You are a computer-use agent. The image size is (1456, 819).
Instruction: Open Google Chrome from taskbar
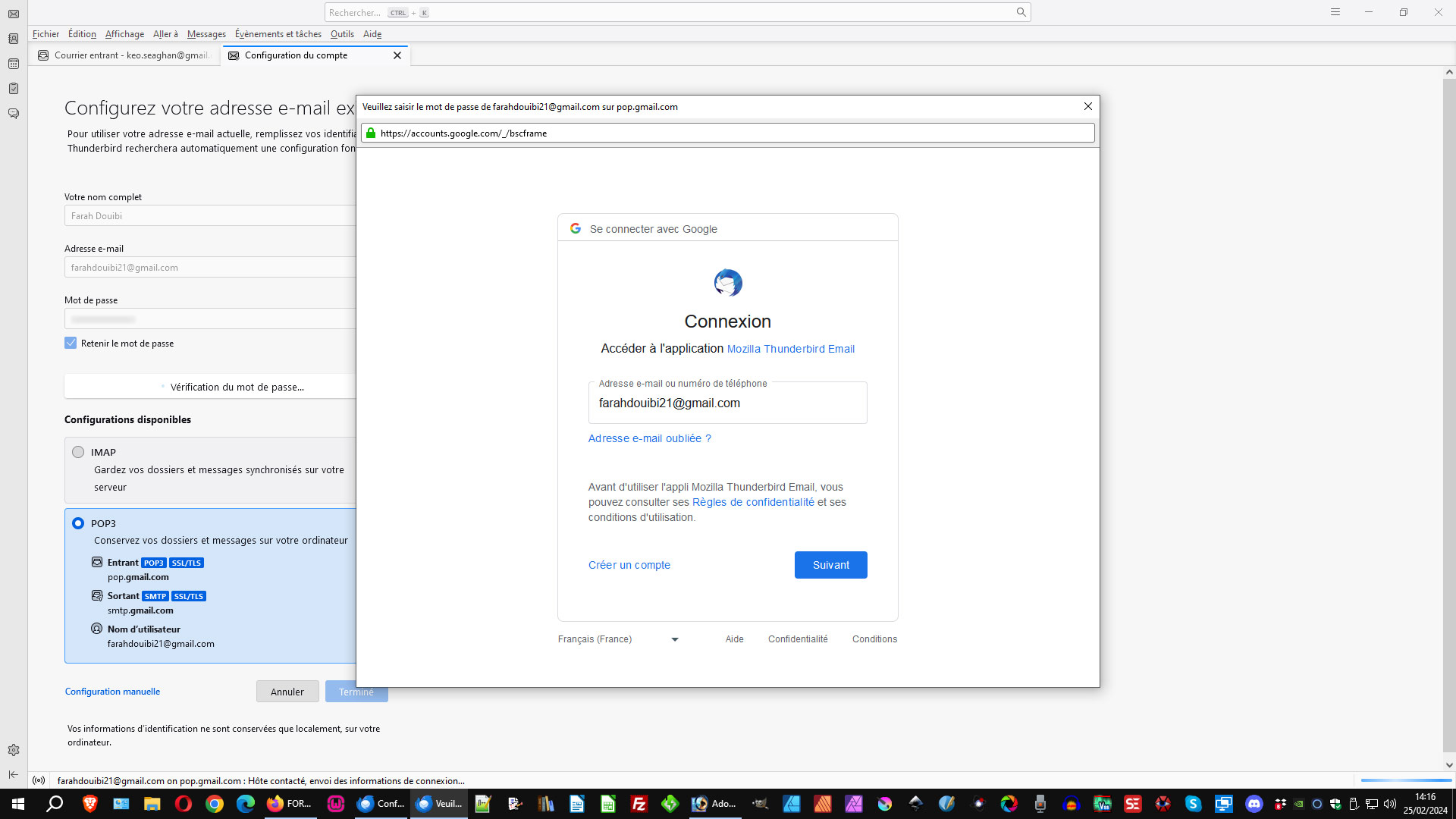coord(215,804)
